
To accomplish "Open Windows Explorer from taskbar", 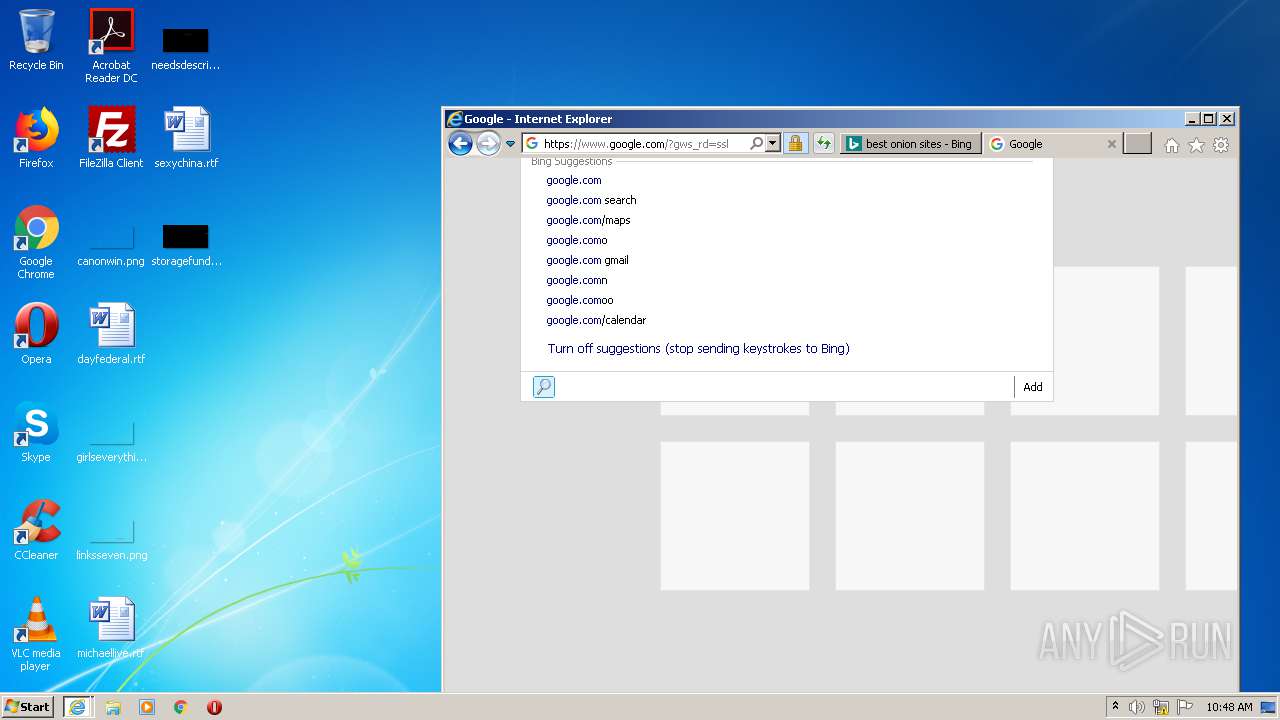I will tap(113, 707).
